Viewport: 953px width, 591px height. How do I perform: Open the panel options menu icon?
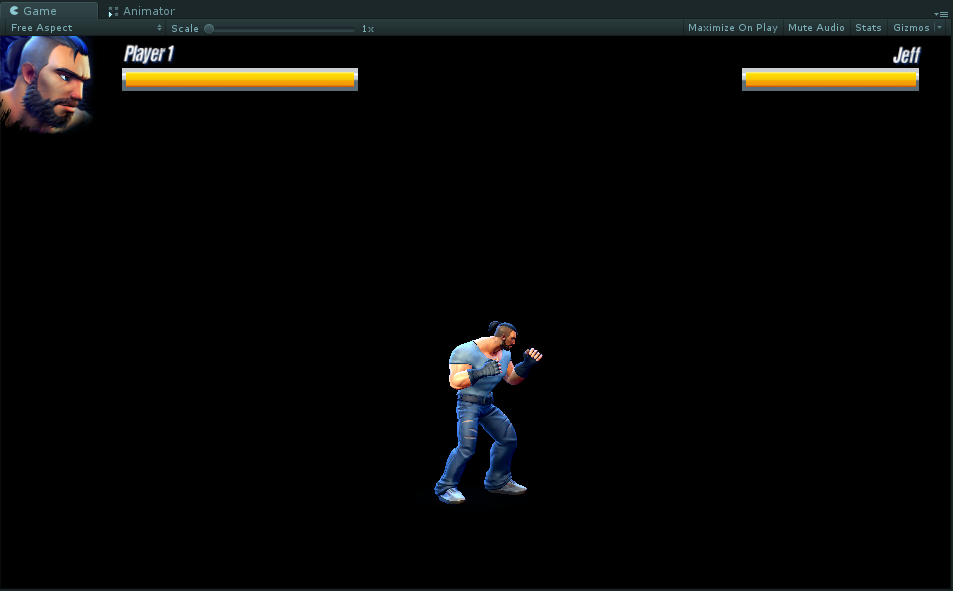point(941,14)
